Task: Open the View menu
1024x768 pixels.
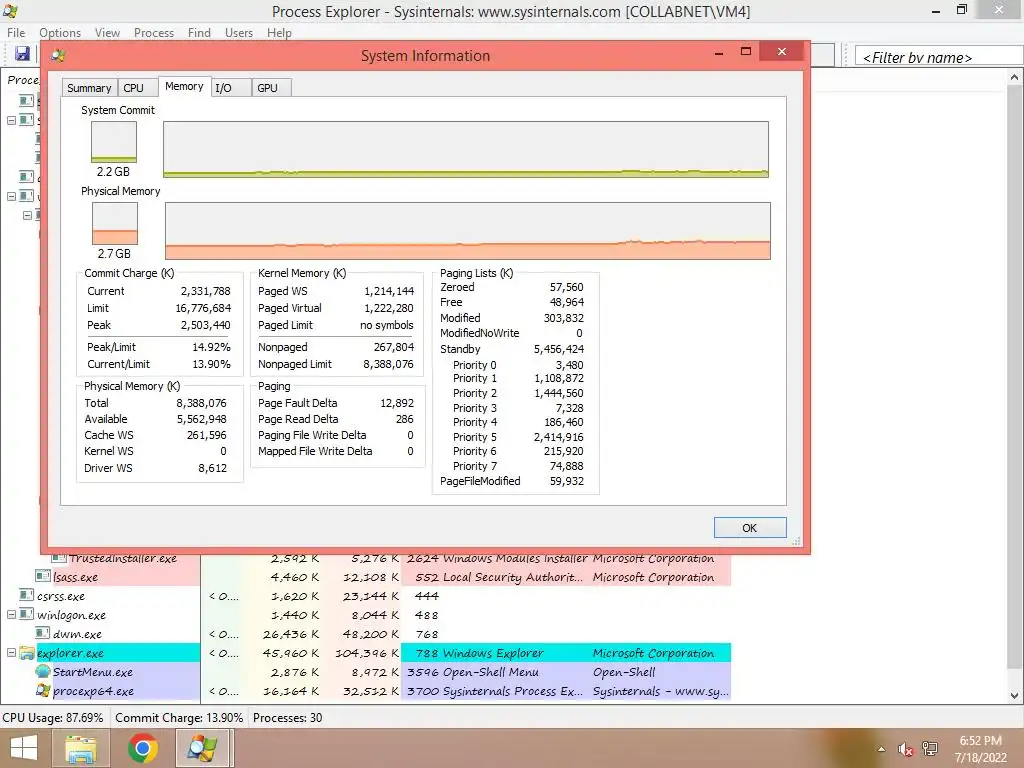Action: (x=107, y=33)
